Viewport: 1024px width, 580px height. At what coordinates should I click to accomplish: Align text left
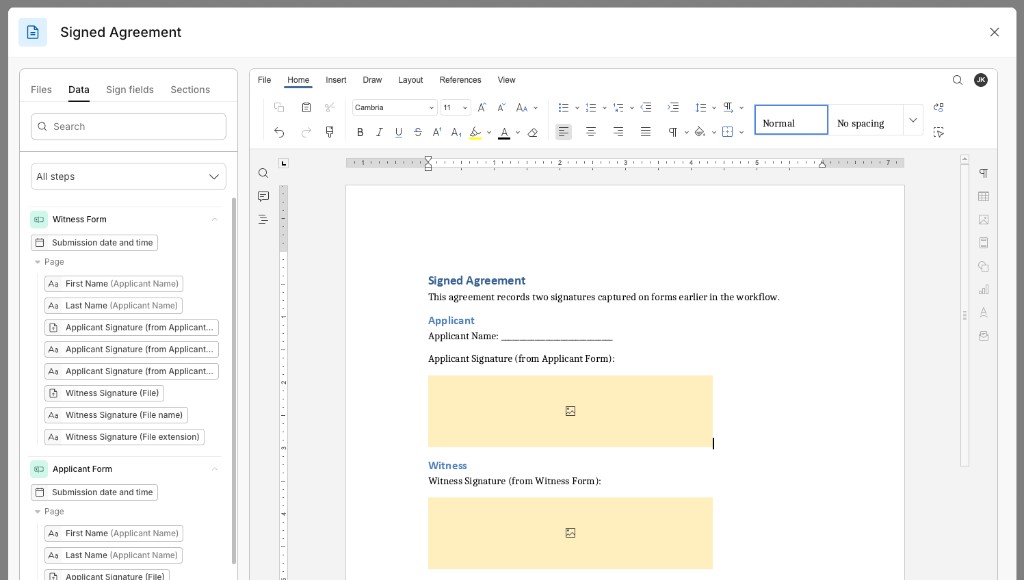(x=563, y=132)
